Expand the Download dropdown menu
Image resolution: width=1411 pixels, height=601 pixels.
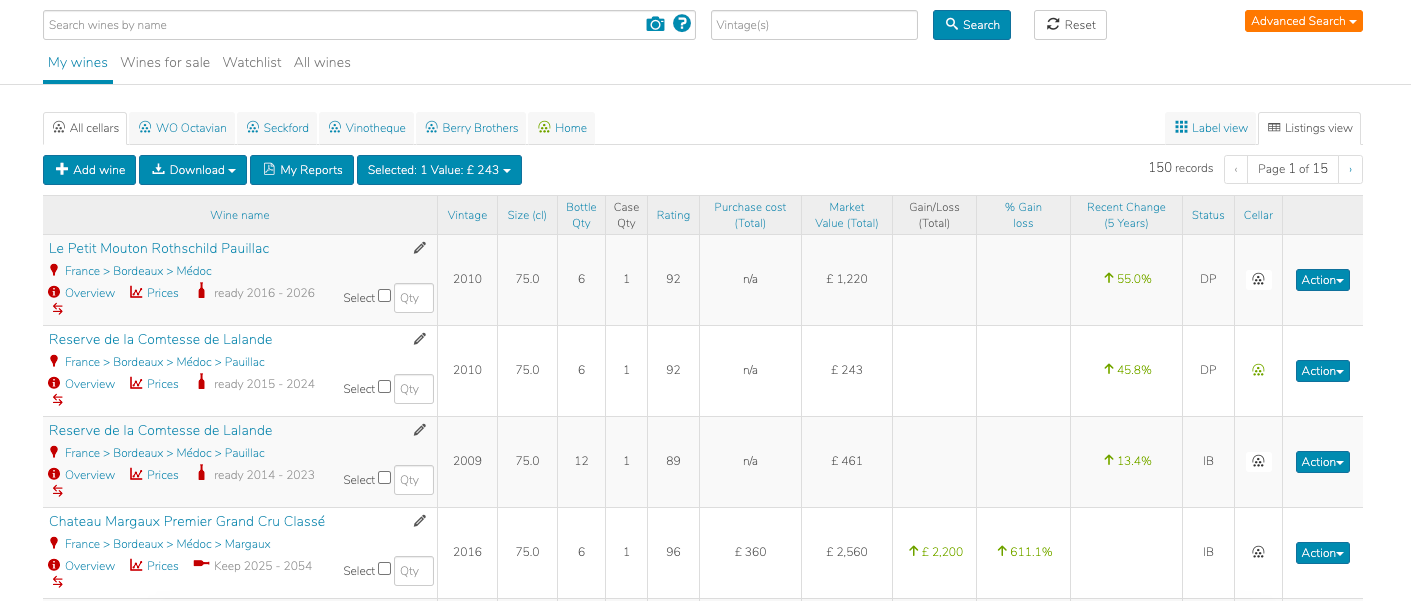(193, 170)
